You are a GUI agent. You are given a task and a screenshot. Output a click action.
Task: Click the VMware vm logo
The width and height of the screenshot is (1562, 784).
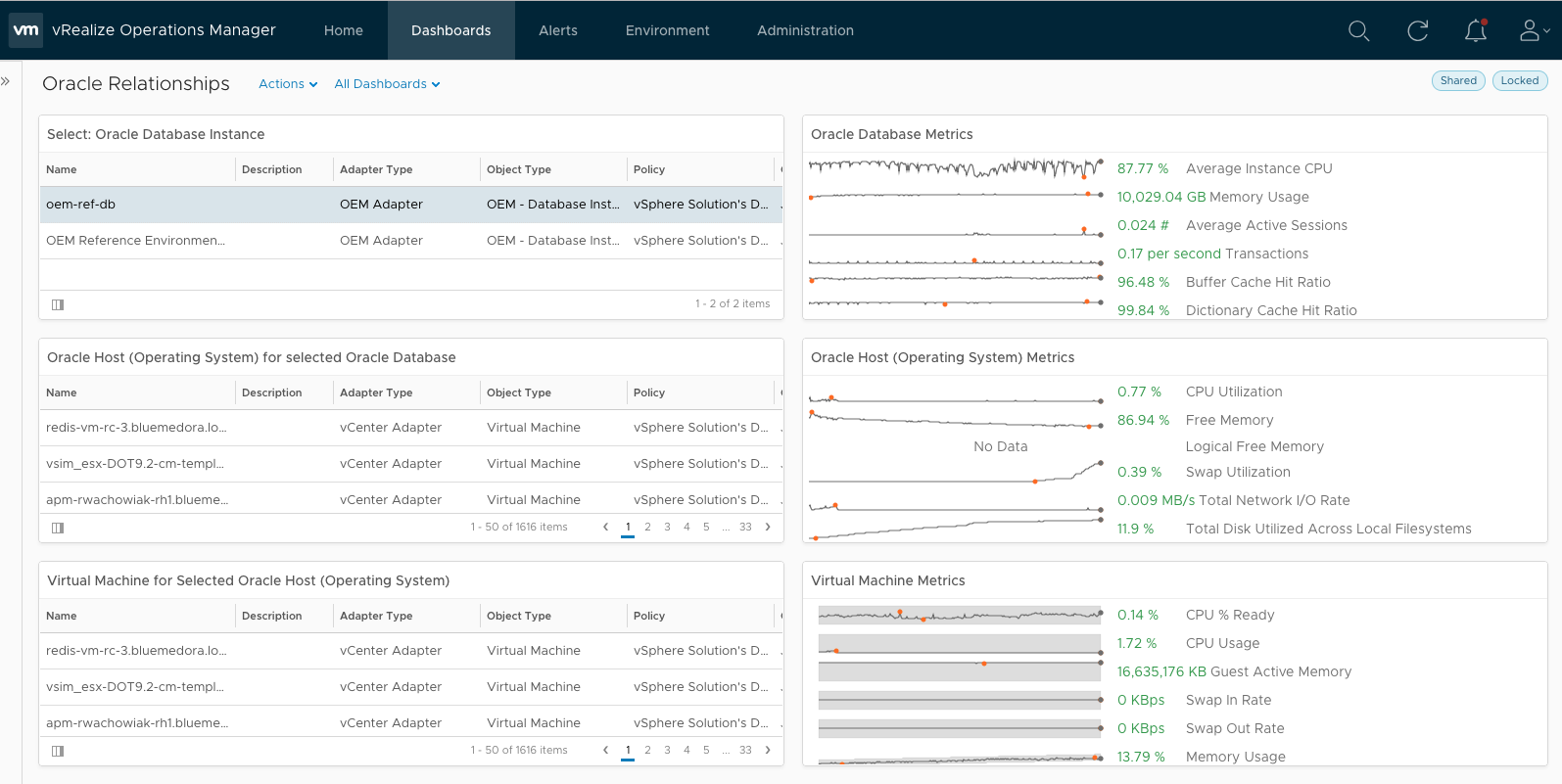[25, 30]
